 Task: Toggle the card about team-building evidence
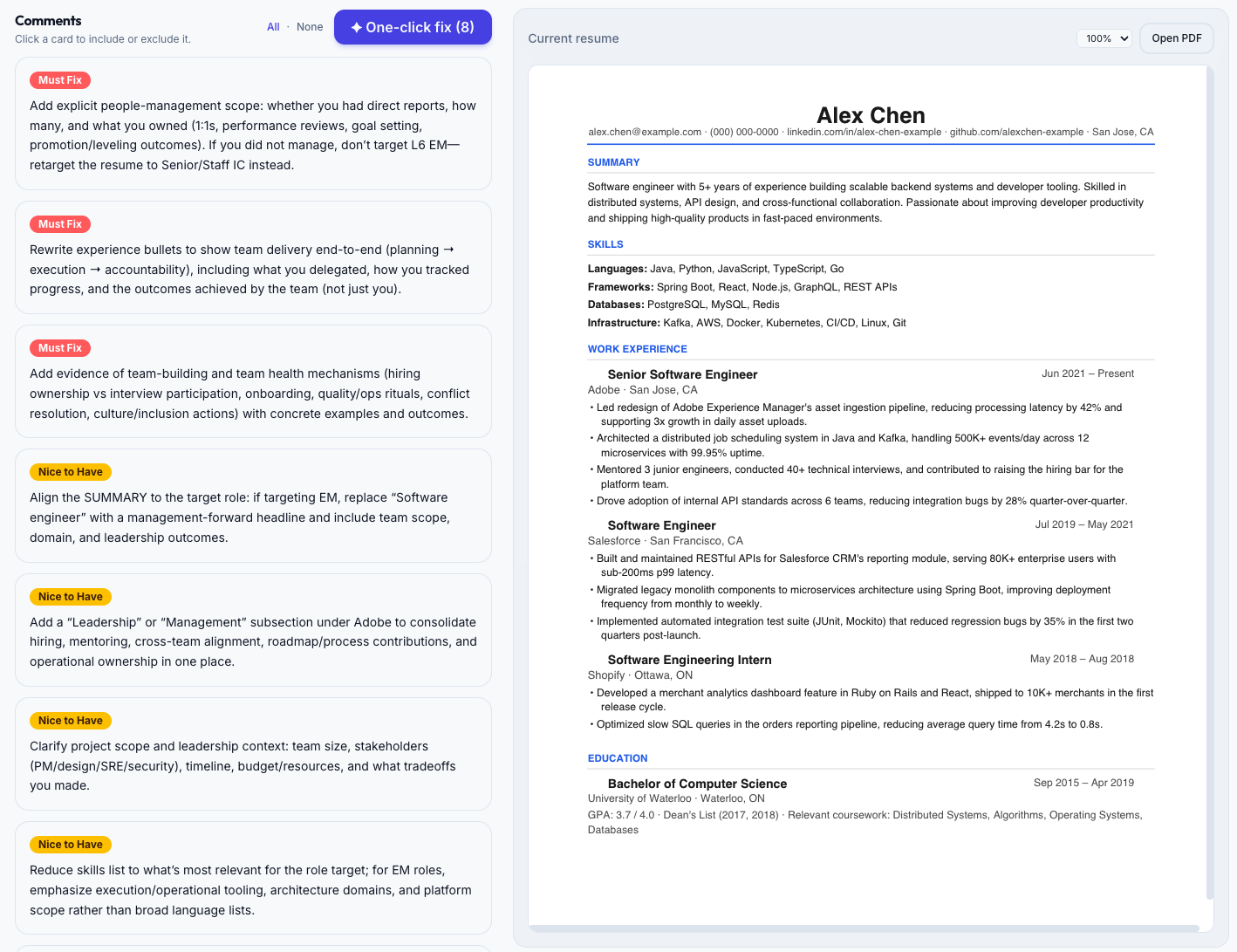[x=253, y=380]
